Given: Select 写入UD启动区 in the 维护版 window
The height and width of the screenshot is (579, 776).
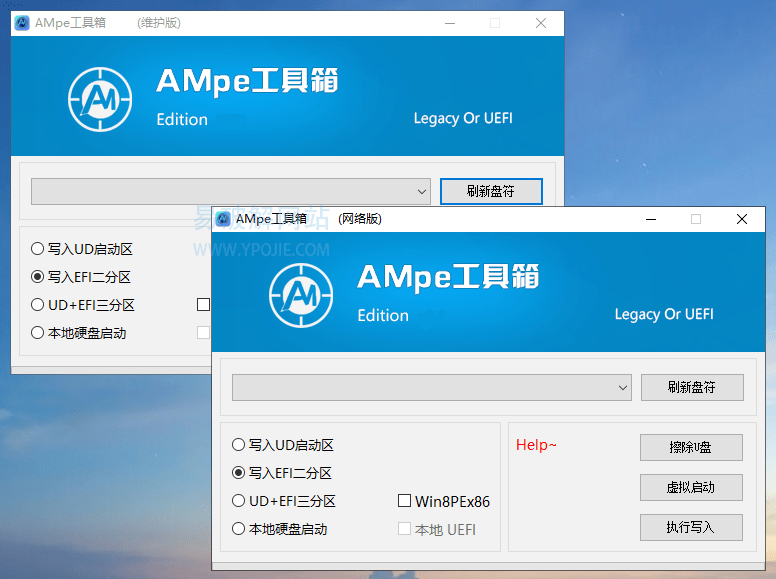Looking at the screenshot, I should (x=82, y=249).
